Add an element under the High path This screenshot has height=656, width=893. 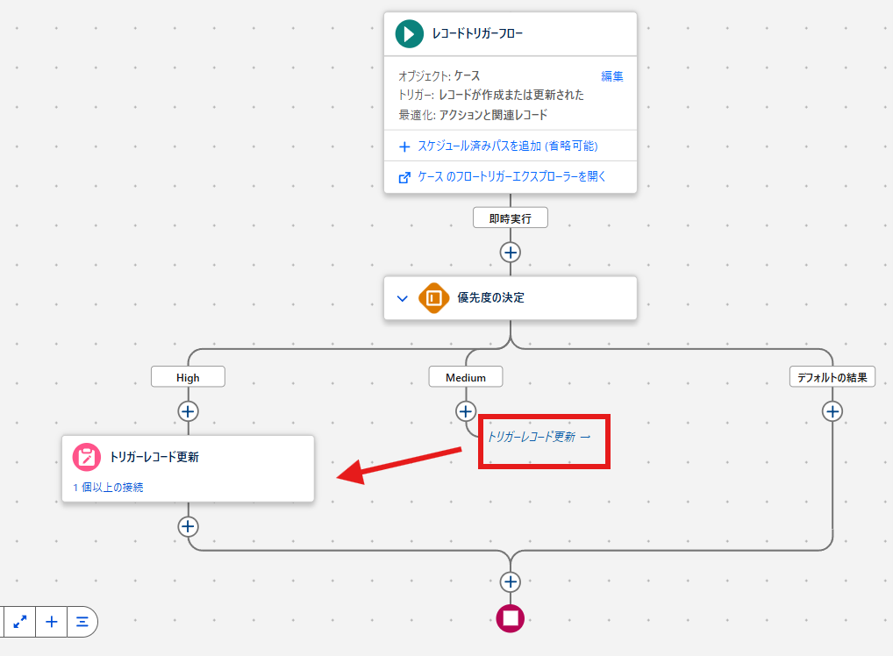tap(188, 411)
